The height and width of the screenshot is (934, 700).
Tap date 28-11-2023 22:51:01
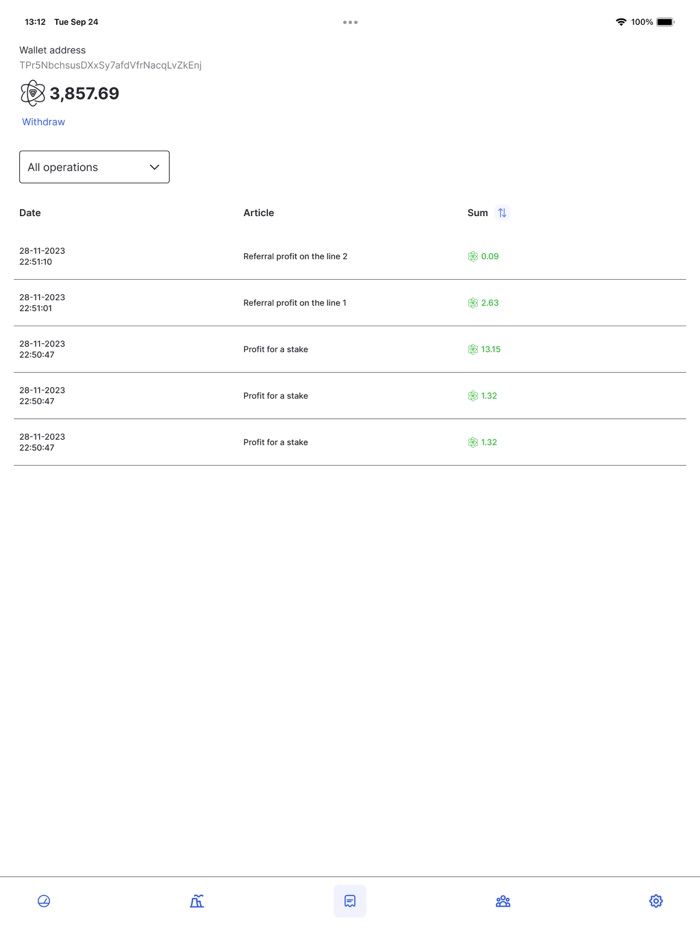42,303
